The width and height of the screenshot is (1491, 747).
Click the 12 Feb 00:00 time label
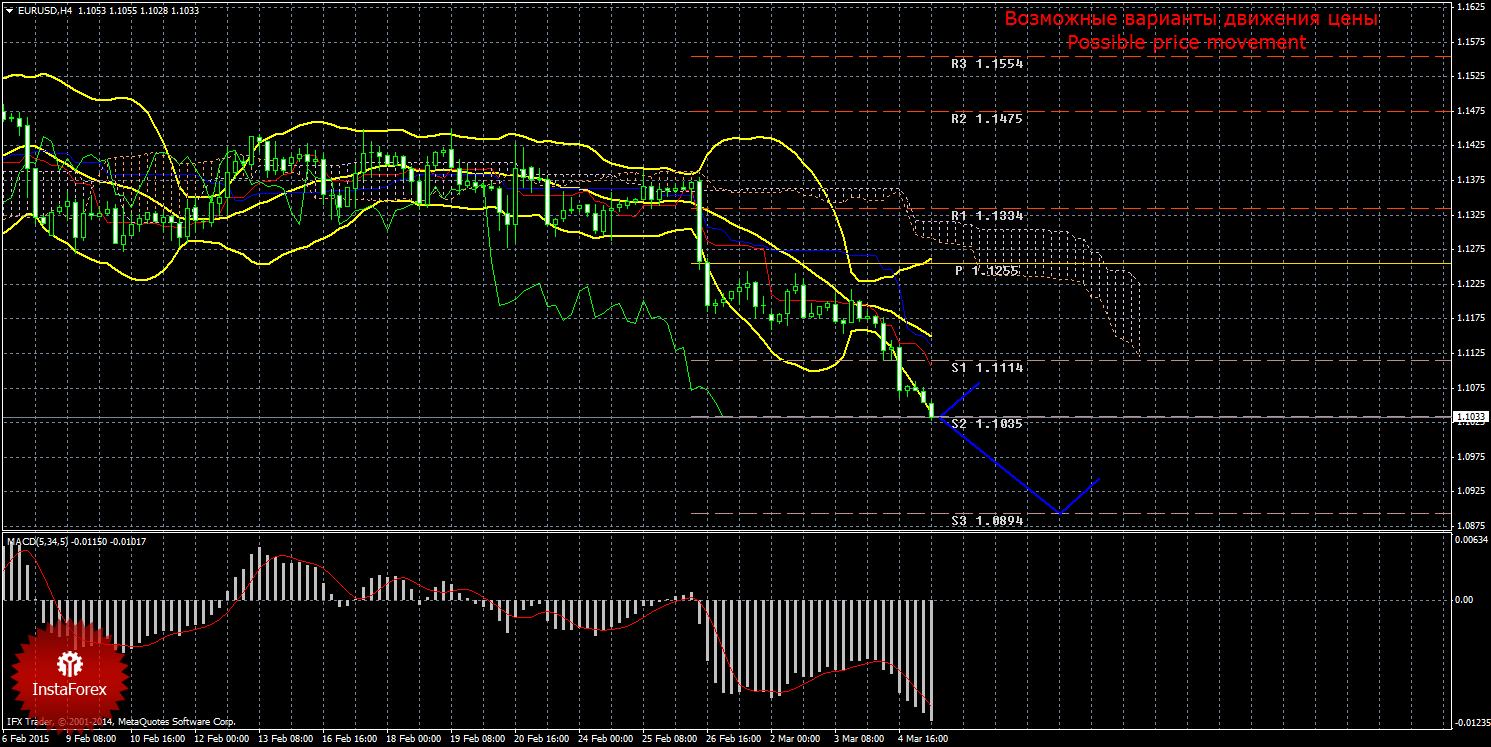tap(221, 740)
